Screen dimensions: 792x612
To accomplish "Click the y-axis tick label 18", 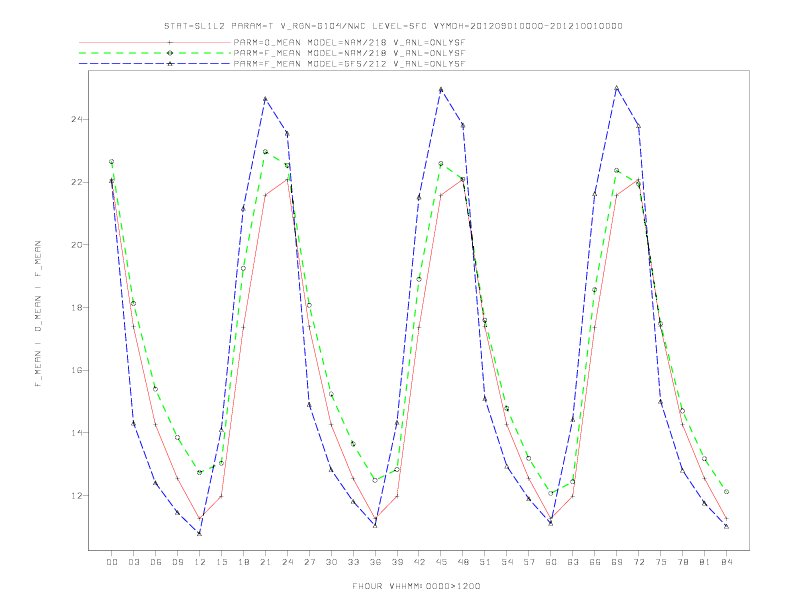I will [77, 308].
